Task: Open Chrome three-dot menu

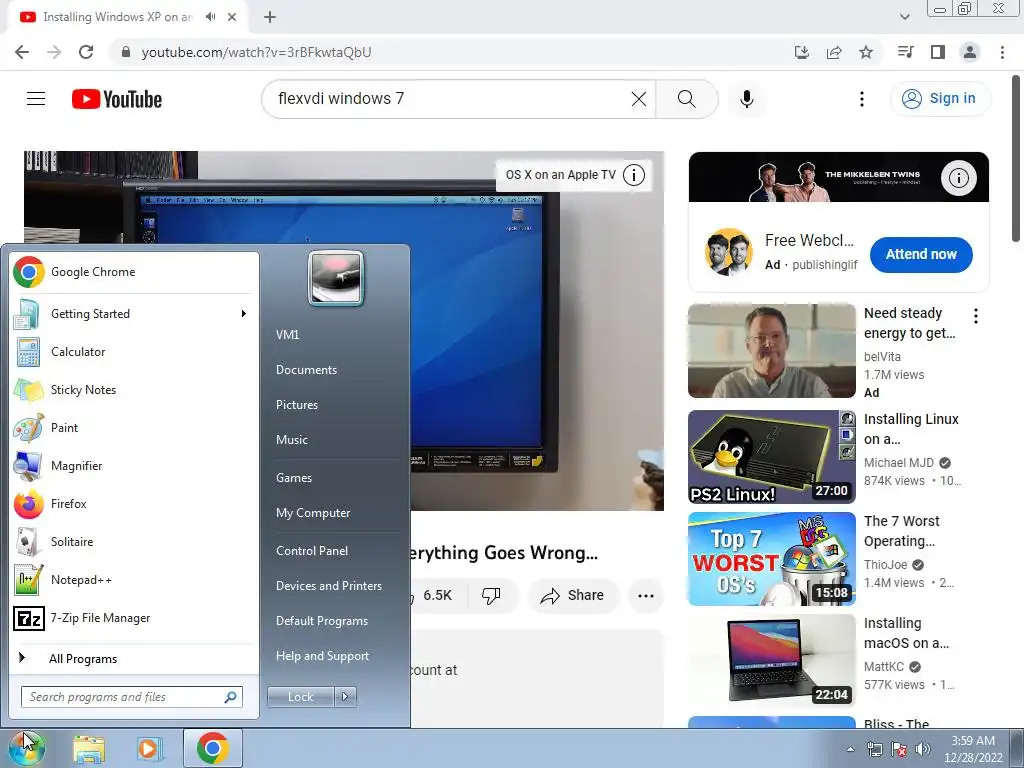Action: 1002,52
